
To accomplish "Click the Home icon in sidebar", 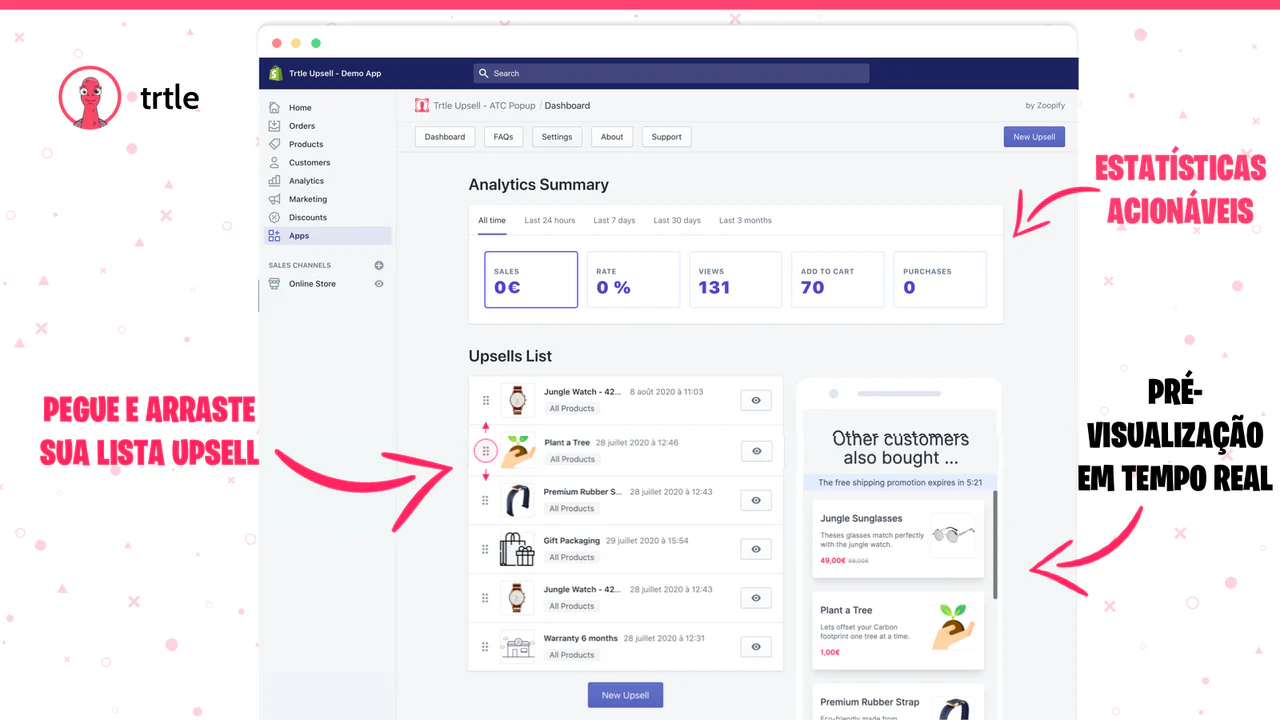I will coord(274,107).
